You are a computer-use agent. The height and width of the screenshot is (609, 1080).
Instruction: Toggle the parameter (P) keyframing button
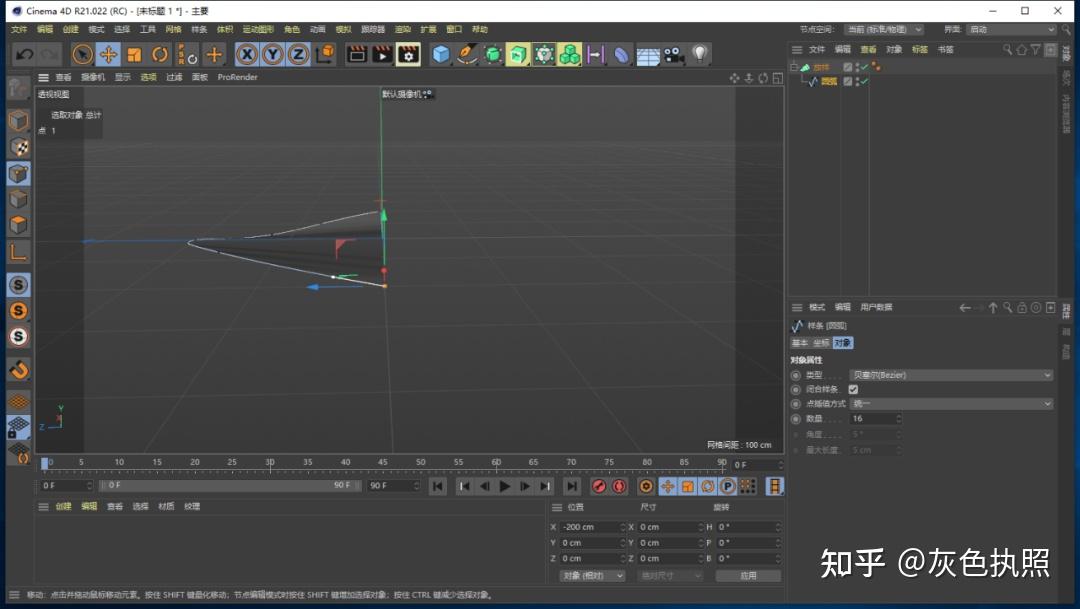pos(727,486)
